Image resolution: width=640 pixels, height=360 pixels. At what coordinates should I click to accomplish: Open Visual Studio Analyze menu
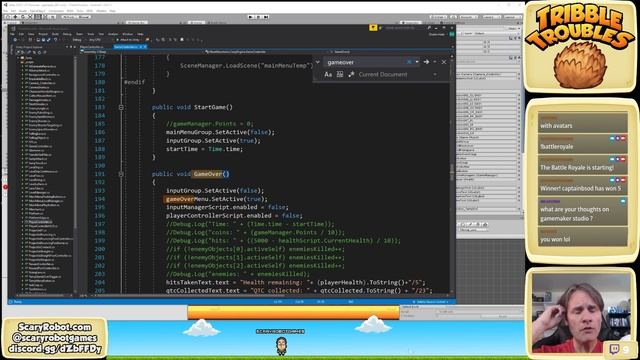tap(113, 34)
